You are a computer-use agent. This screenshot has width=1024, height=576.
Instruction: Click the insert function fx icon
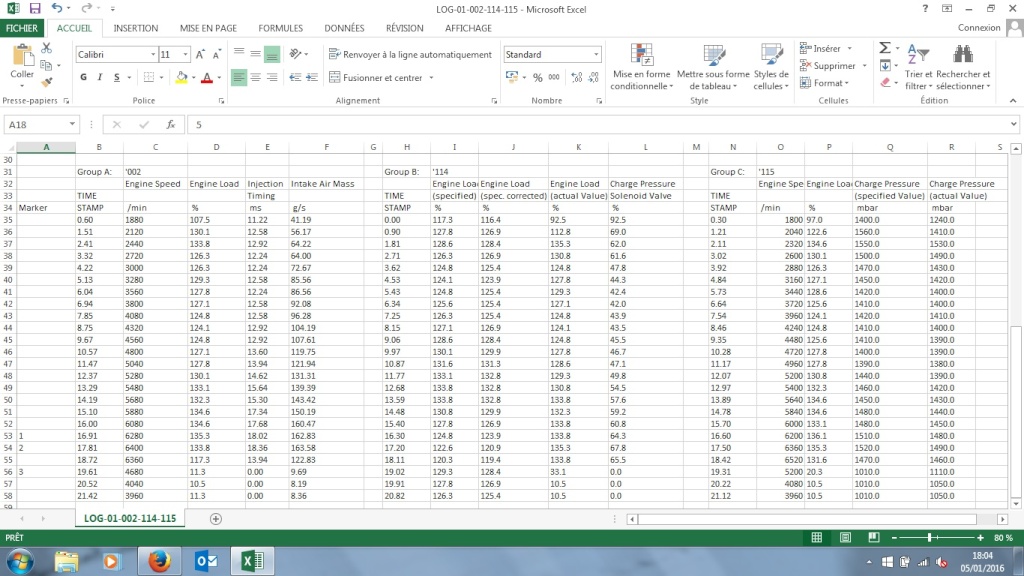coord(171,125)
